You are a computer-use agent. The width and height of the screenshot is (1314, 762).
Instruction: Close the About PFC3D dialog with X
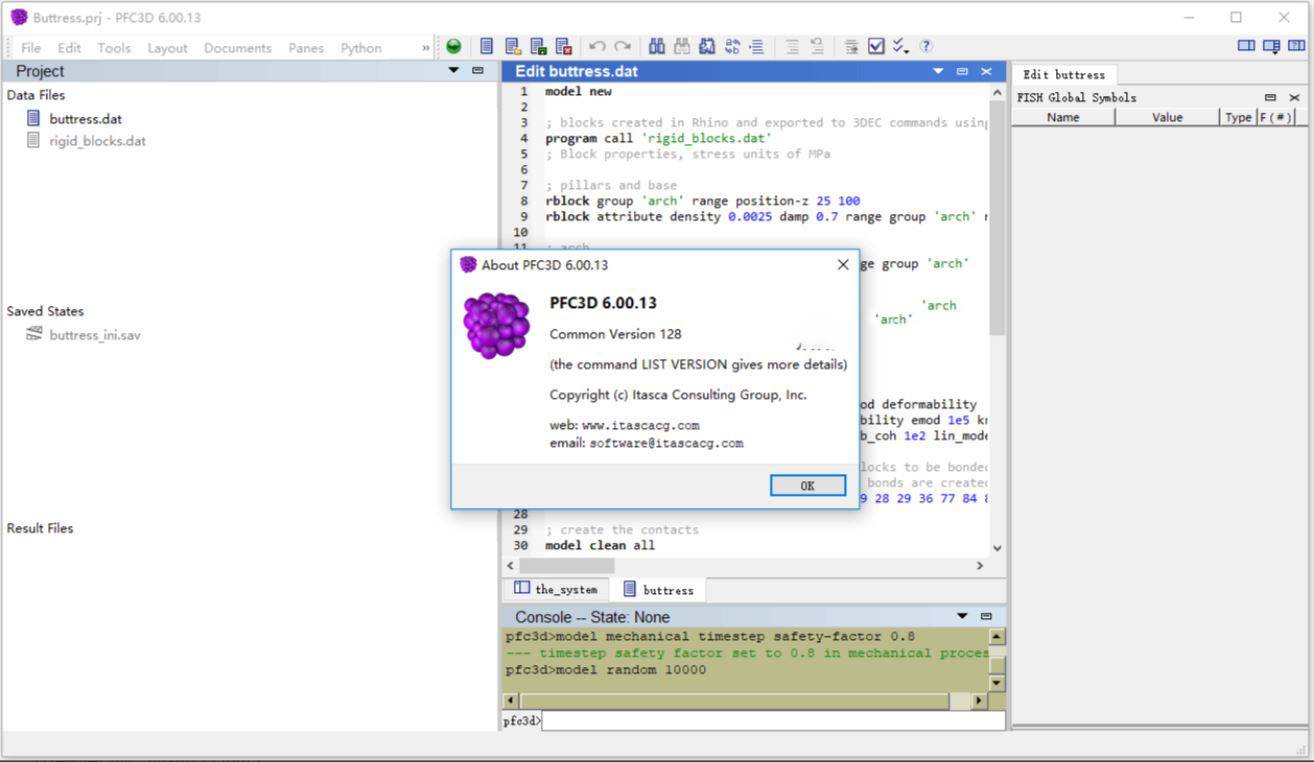click(x=842, y=265)
